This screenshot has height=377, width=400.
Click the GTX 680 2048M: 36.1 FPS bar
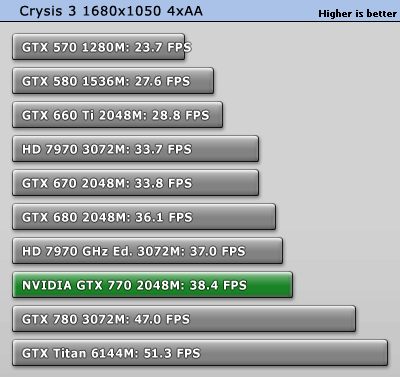click(x=144, y=217)
